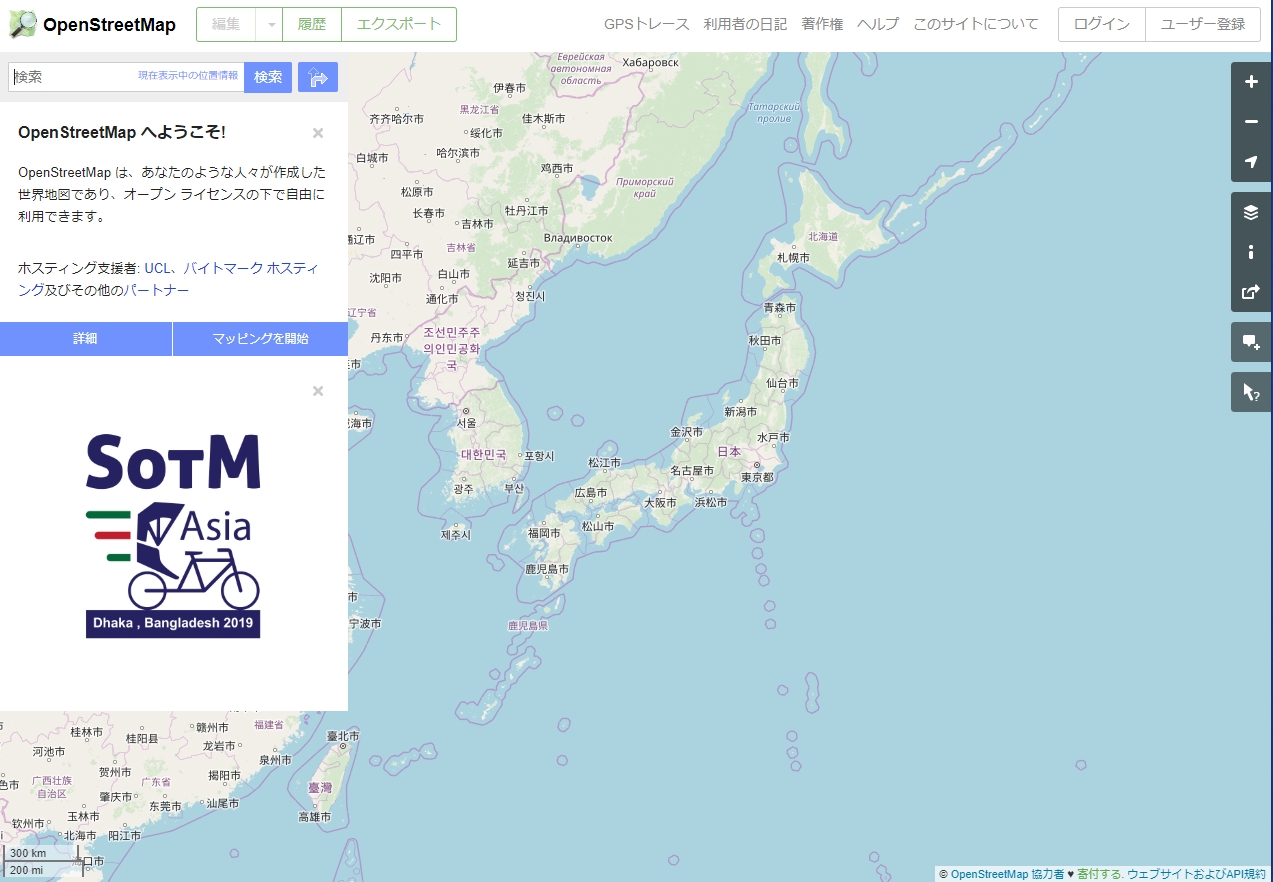The image size is (1273, 882).
Task: Open directions arrow button beside search
Action: pyautogui.click(x=318, y=77)
